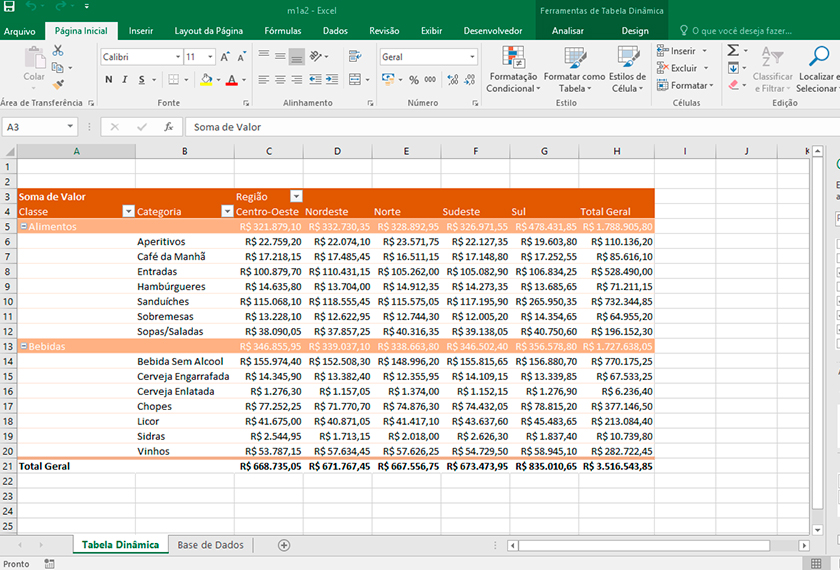Apply bold with the N button
The height and width of the screenshot is (570, 840).
pyautogui.click(x=109, y=80)
